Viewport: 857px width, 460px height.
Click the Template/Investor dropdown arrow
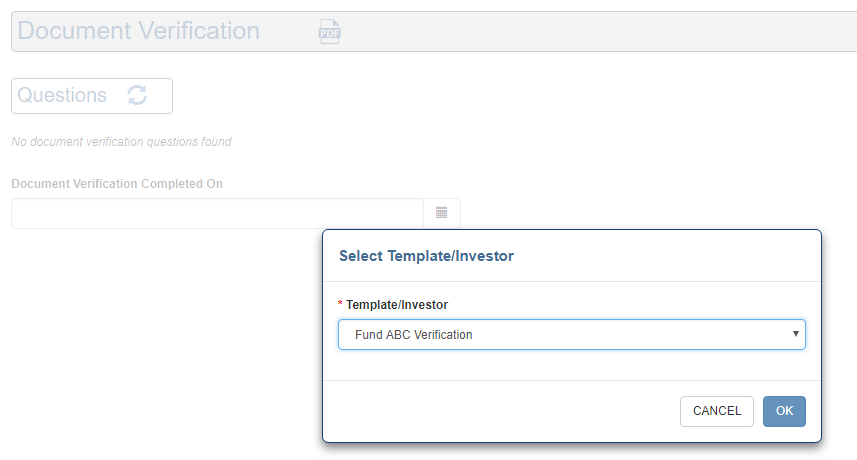[x=796, y=334]
